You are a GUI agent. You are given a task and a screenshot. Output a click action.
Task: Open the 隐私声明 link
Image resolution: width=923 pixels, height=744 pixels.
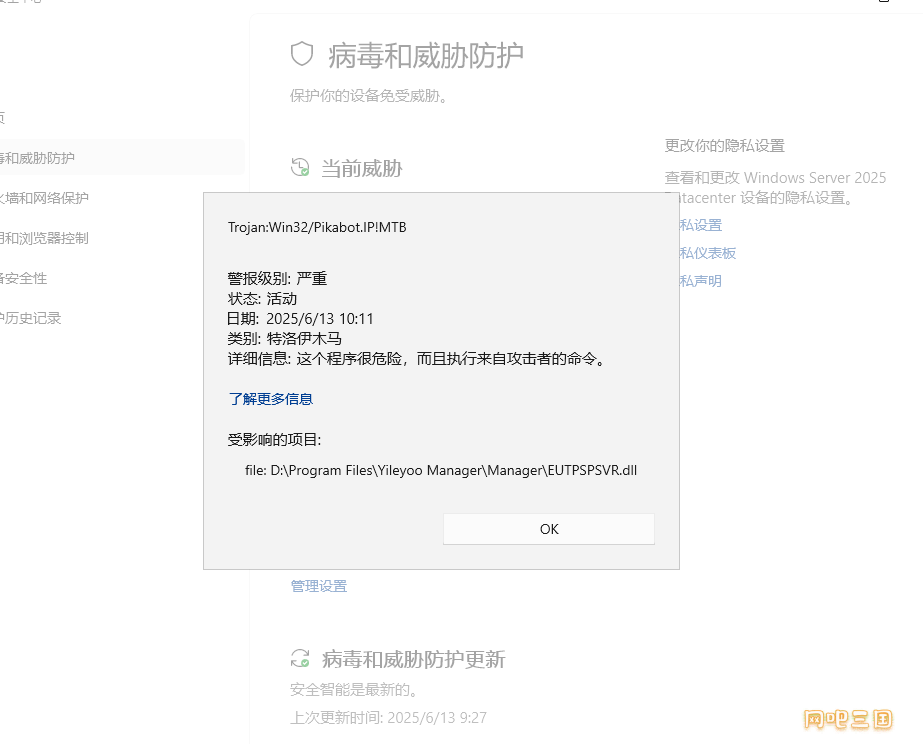click(700, 281)
